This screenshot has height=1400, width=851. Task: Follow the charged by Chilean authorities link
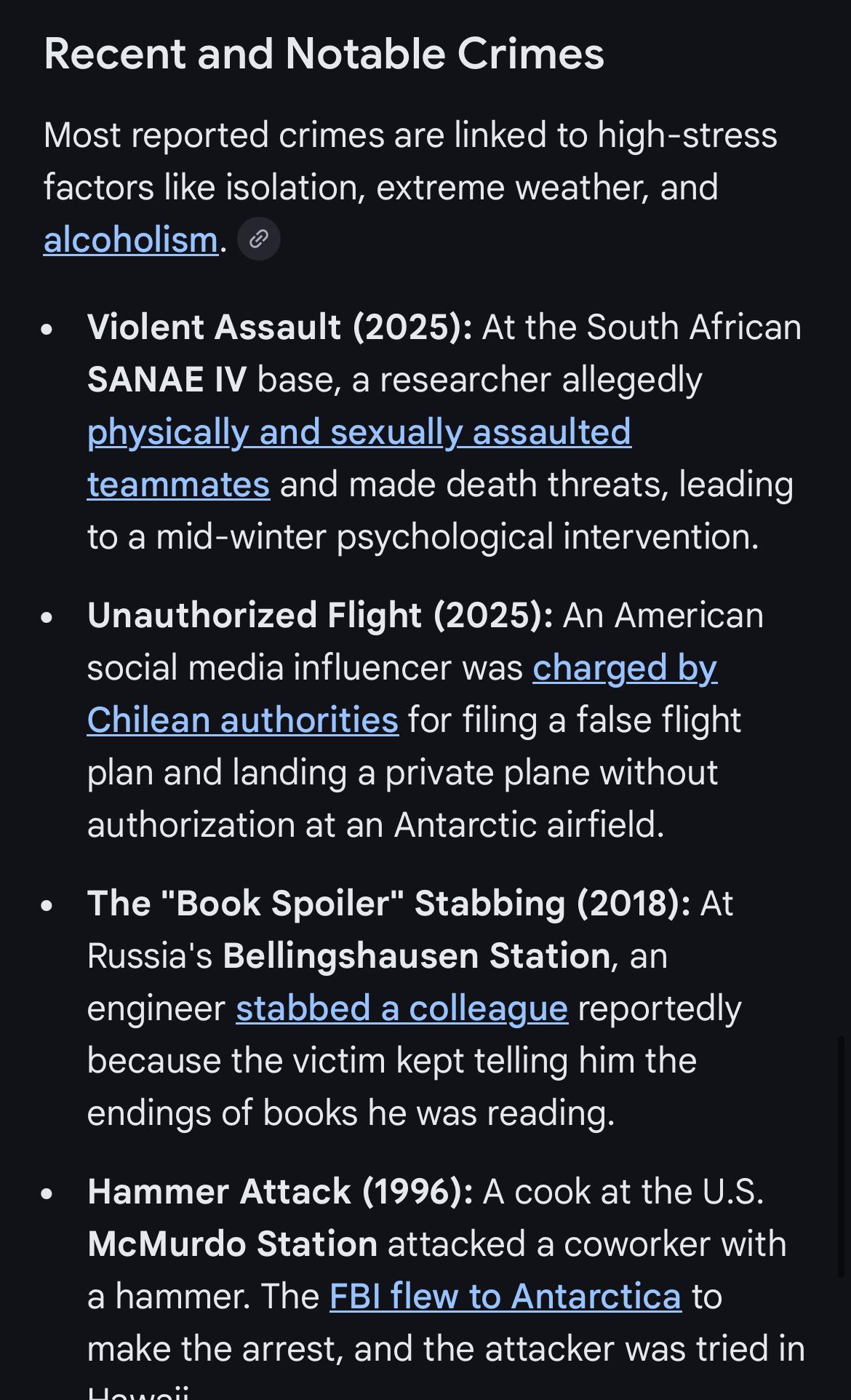coord(624,668)
